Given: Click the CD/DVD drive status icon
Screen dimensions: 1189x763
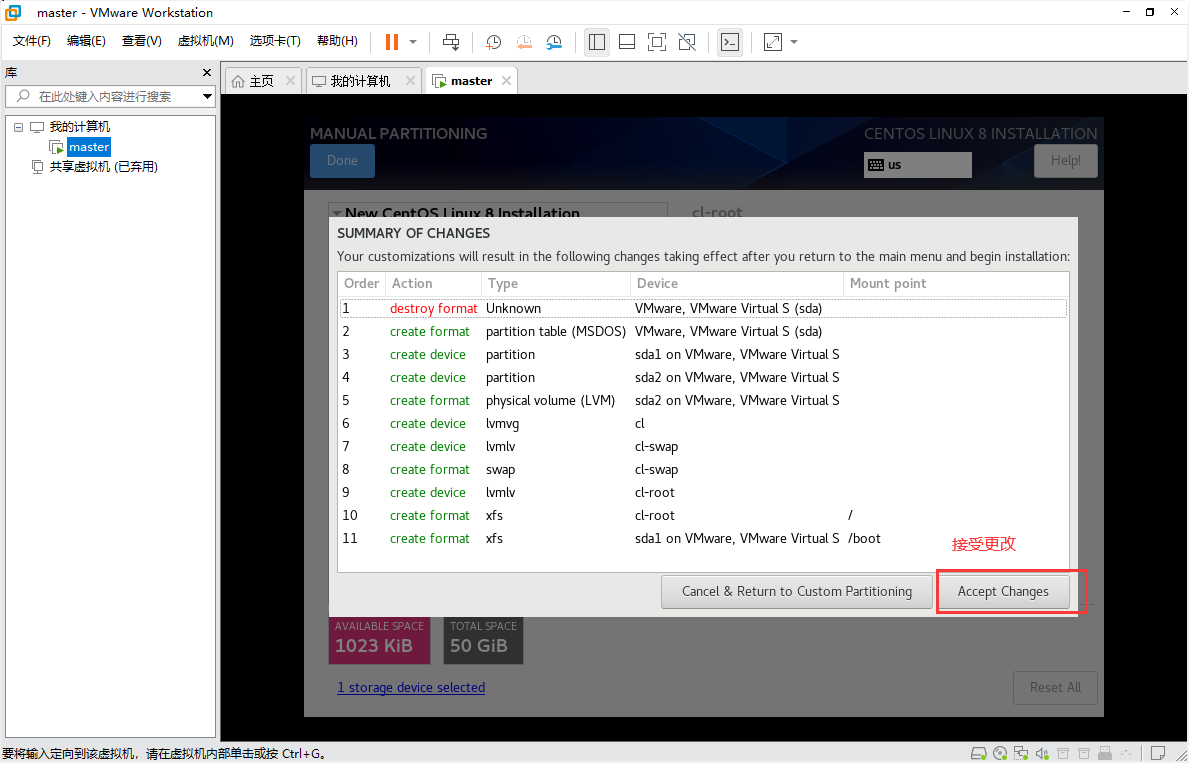Looking at the screenshot, I should [1000, 753].
